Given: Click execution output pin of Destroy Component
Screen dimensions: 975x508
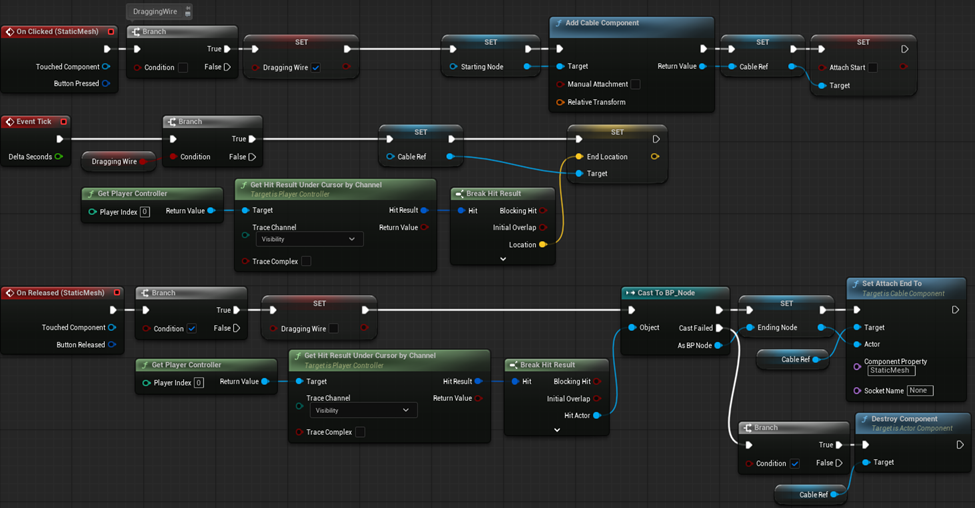Looking at the screenshot, I should pos(960,445).
